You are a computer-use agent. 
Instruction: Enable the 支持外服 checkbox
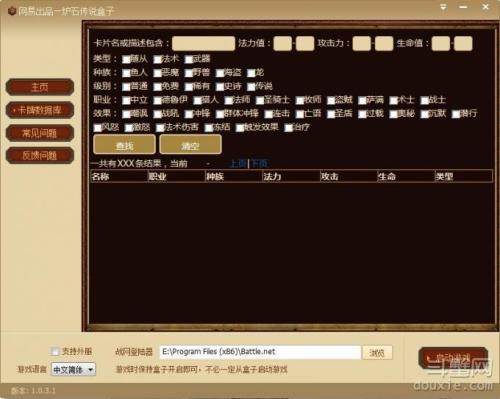[x=55, y=351]
